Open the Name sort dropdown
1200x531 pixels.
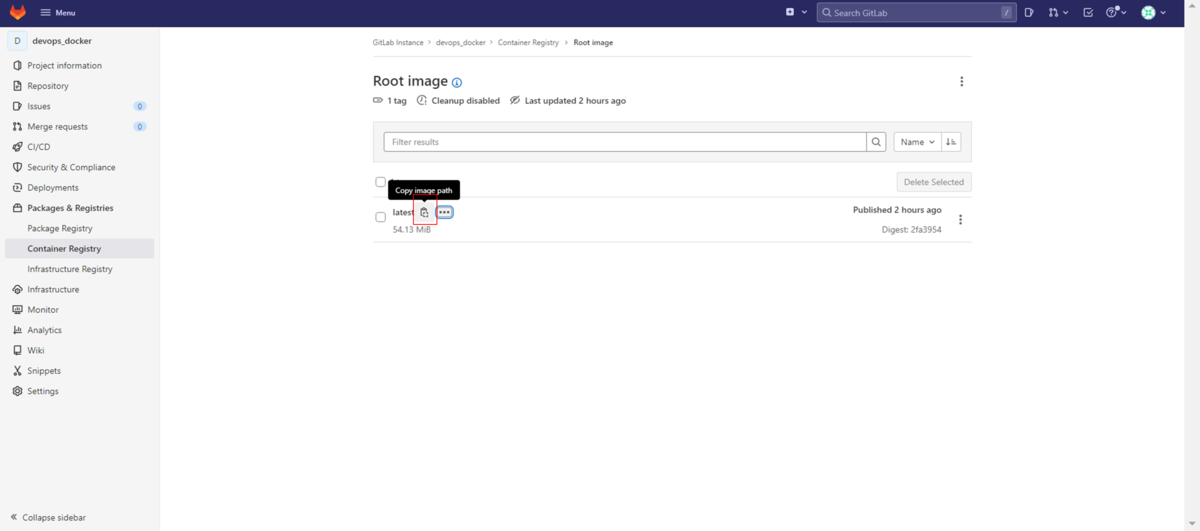pyautogui.click(x=917, y=142)
